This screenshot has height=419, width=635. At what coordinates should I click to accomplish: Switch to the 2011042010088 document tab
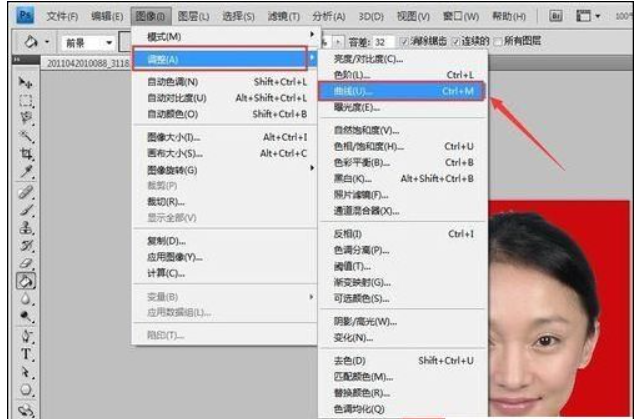(x=87, y=64)
